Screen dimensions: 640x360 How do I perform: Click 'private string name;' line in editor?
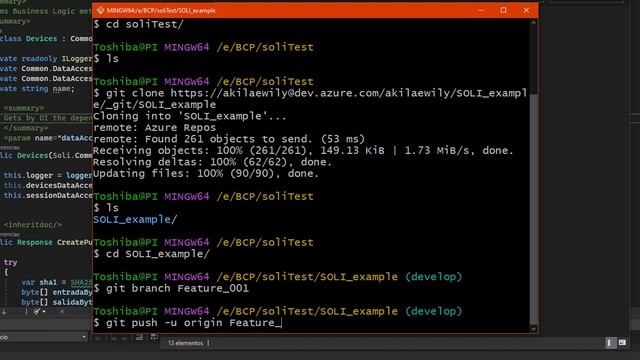point(37,89)
